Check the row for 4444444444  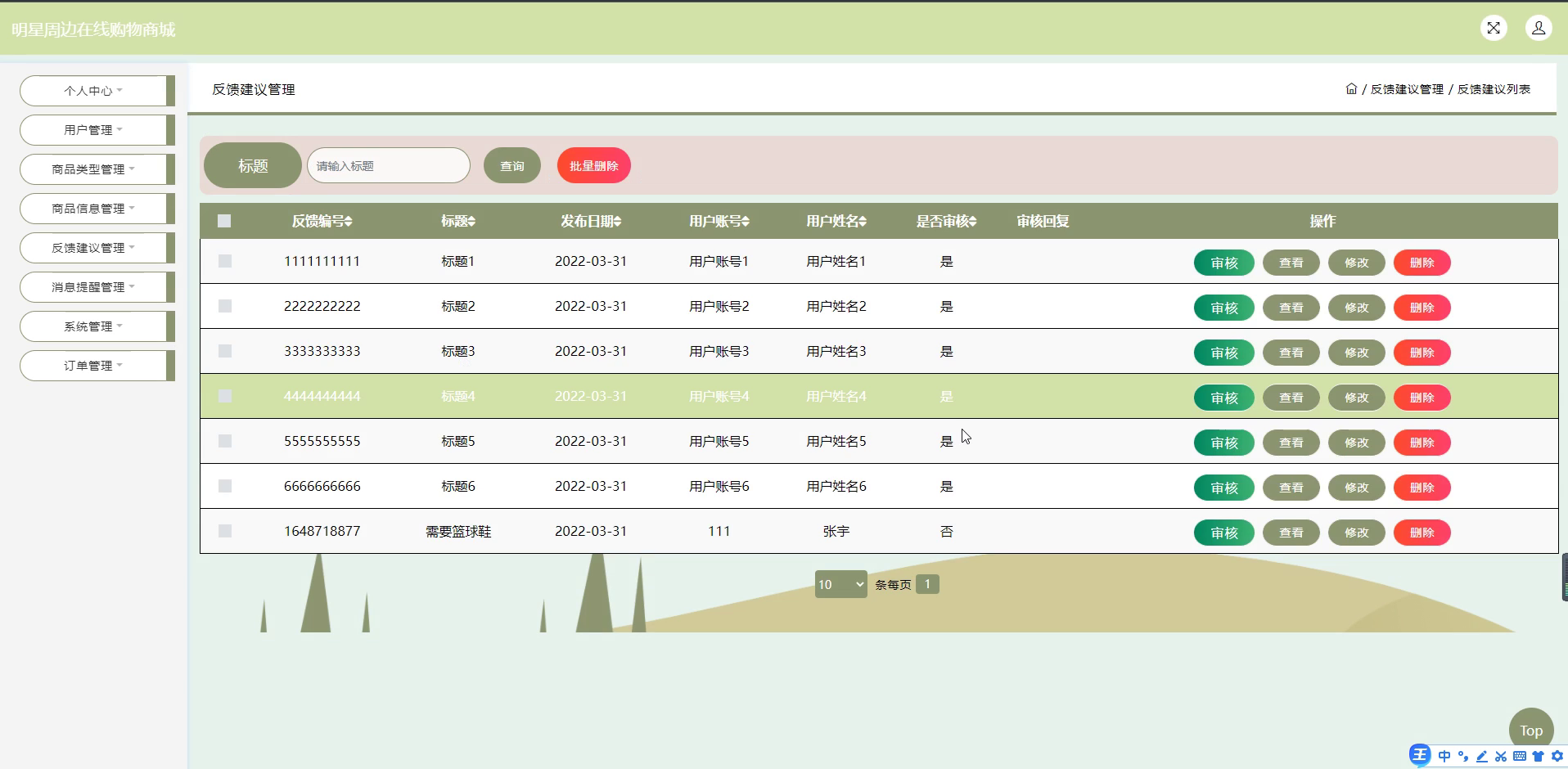tap(225, 396)
